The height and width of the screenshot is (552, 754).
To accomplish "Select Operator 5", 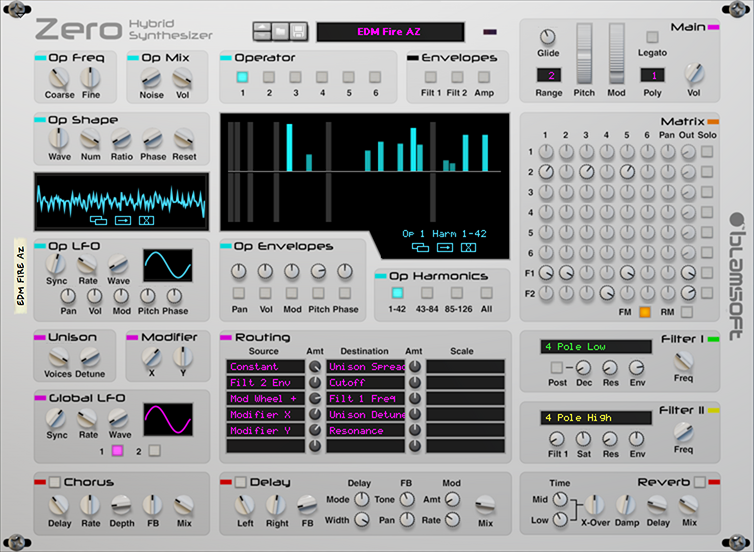I will pyautogui.click(x=348, y=77).
